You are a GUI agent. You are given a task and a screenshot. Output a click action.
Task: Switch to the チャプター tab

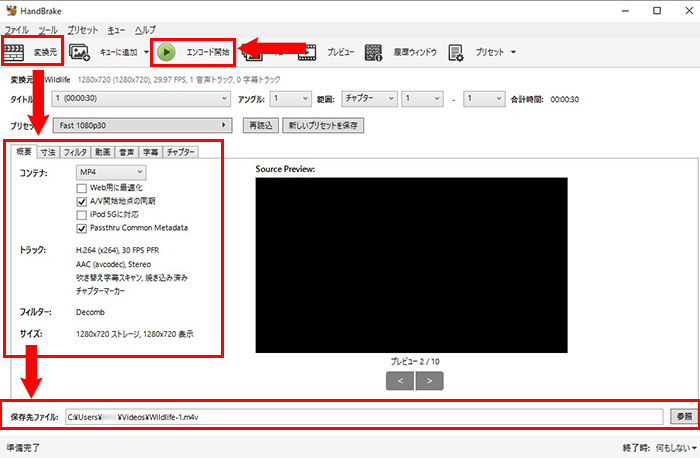(181, 153)
